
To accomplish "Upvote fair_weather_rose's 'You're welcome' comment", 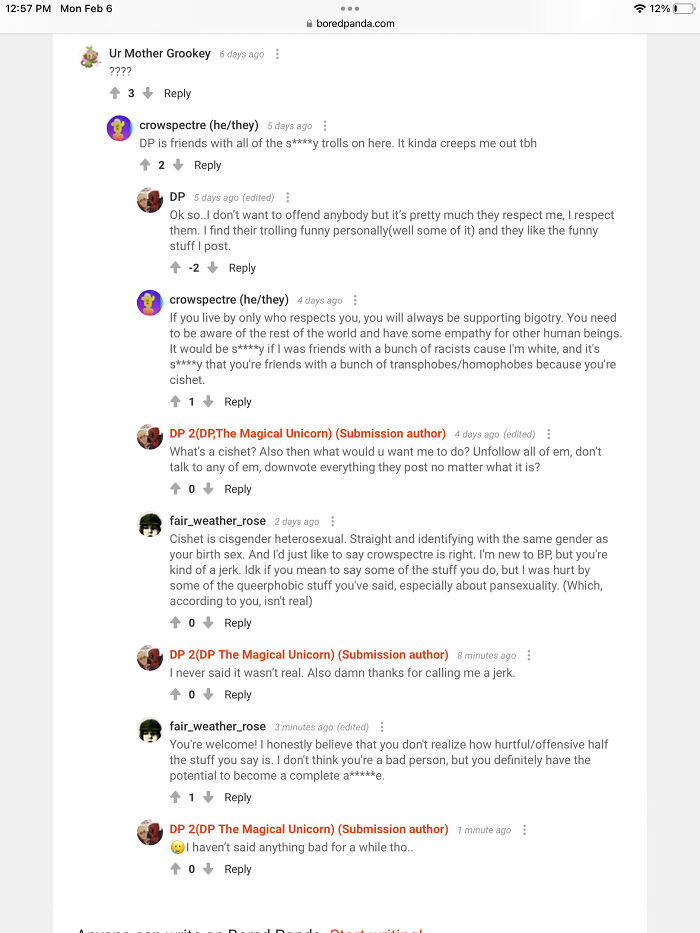I will pos(175,797).
